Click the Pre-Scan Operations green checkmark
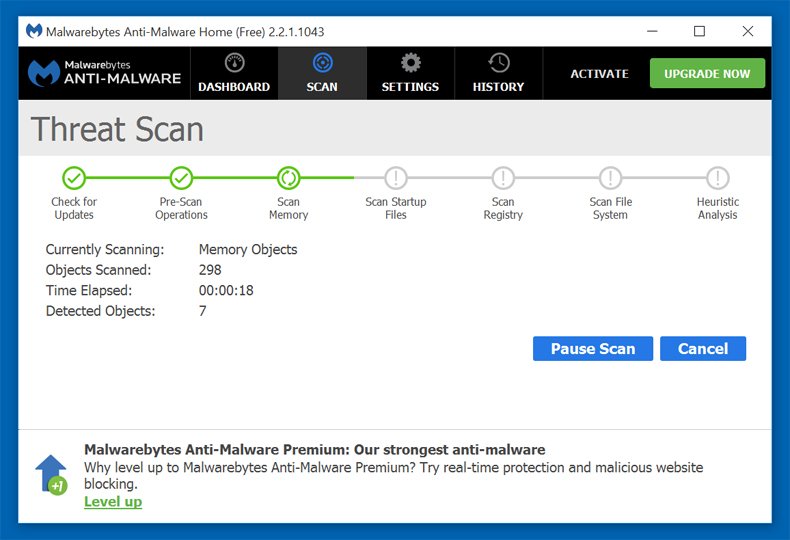 click(181, 178)
